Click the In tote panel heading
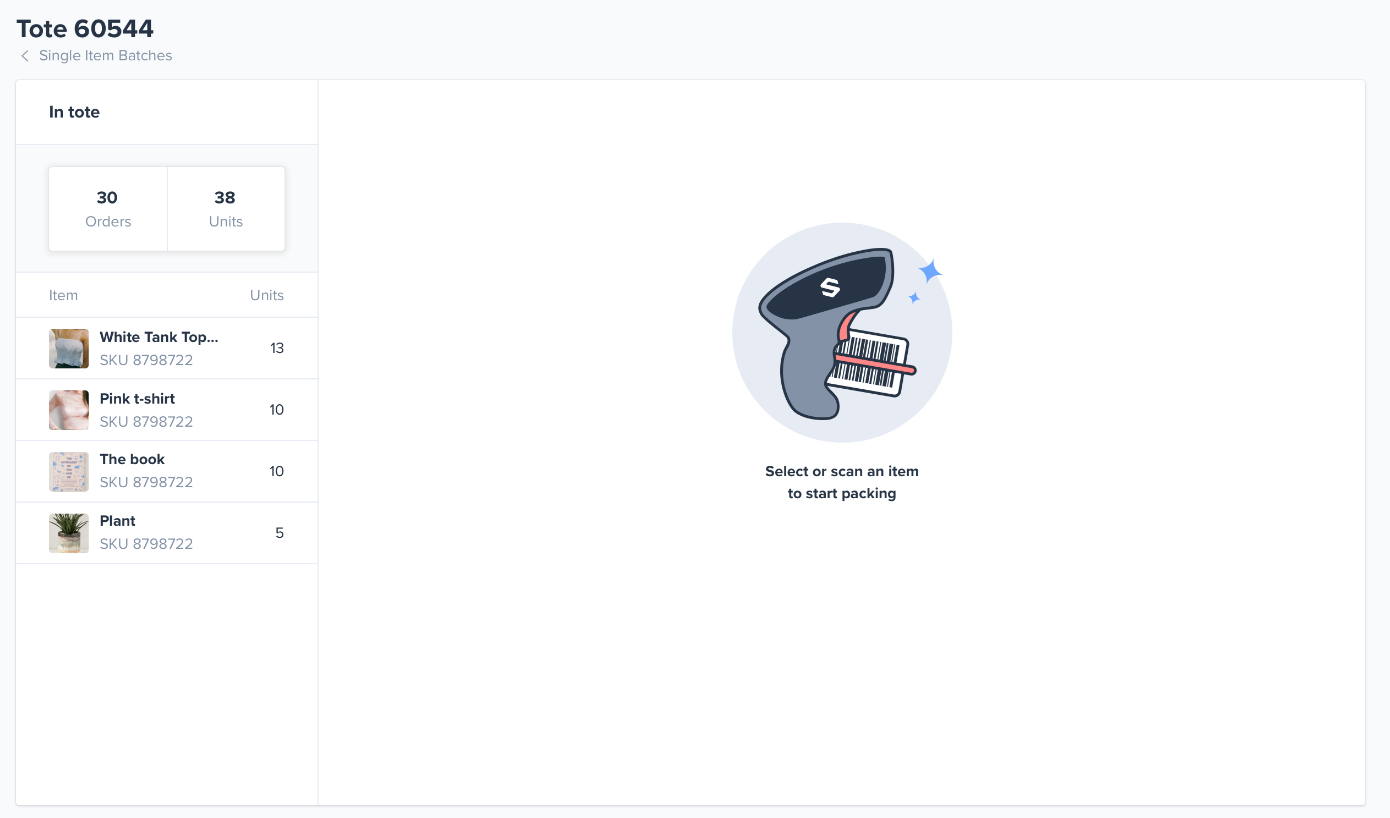Image resolution: width=1390 pixels, height=818 pixels. [74, 112]
